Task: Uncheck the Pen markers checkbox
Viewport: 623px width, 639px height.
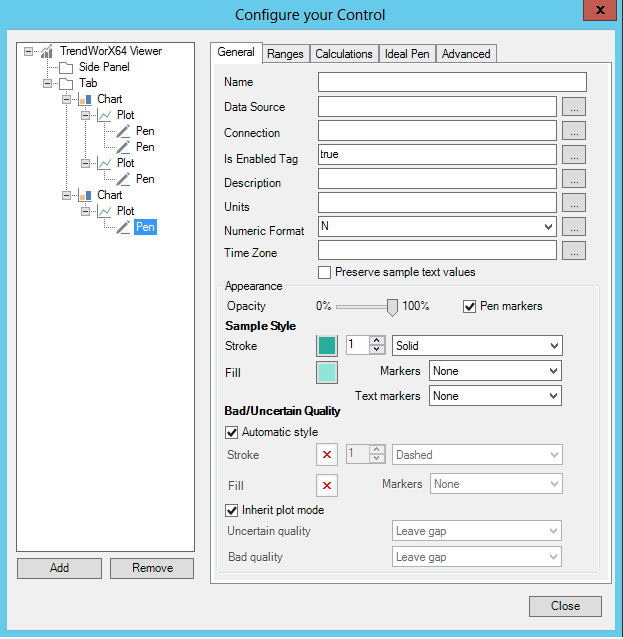Action: click(470, 306)
